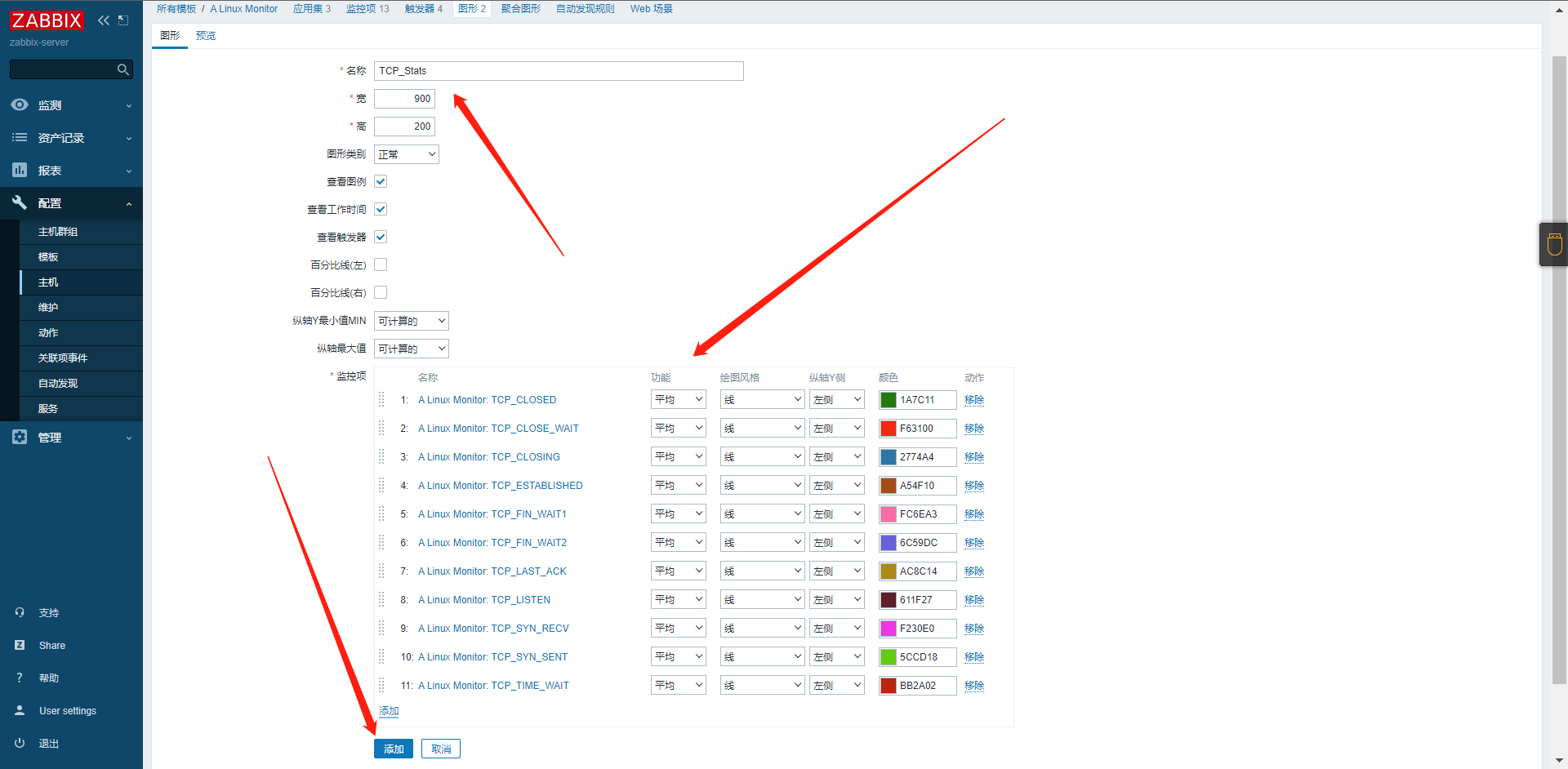Screen dimensions: 1568x769
Task: Open 功能 dropdown for TCP_ESTABLISHED
Action: click(x=679, y=485)
